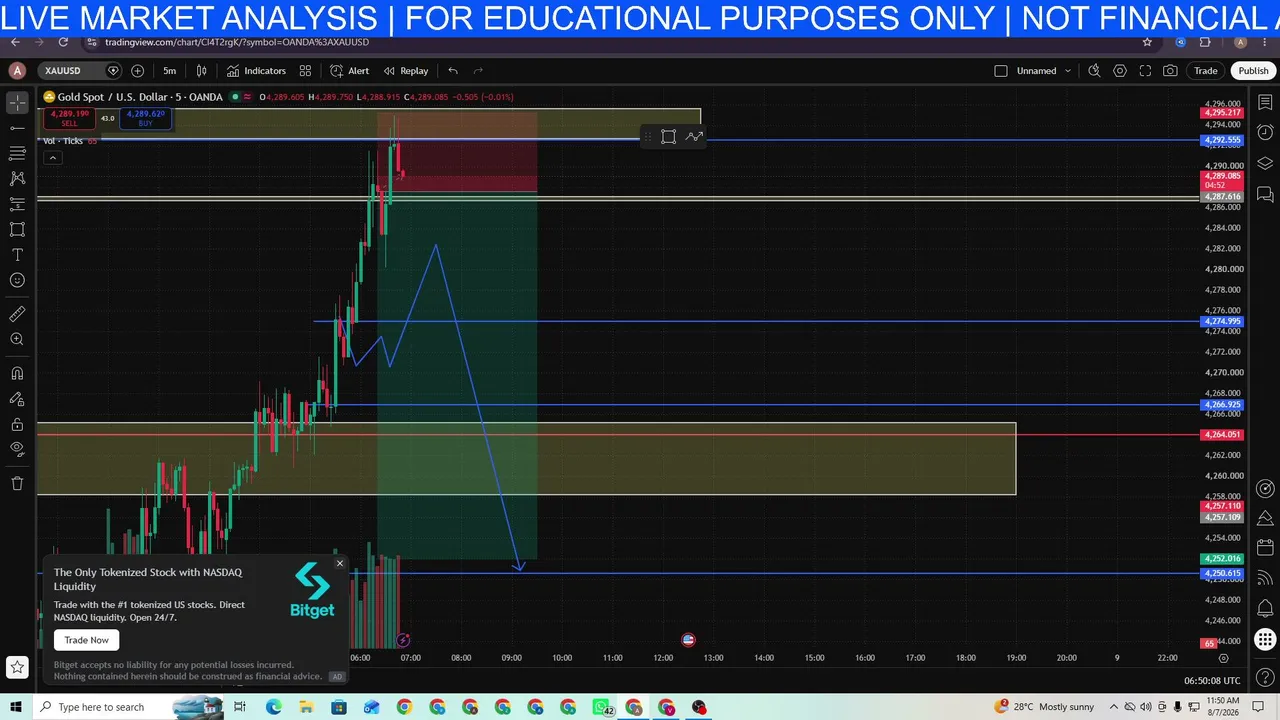This screenshot has height=720, width=1280.
Task: Remove objects with the trash icon
Action: click(17, 483)
